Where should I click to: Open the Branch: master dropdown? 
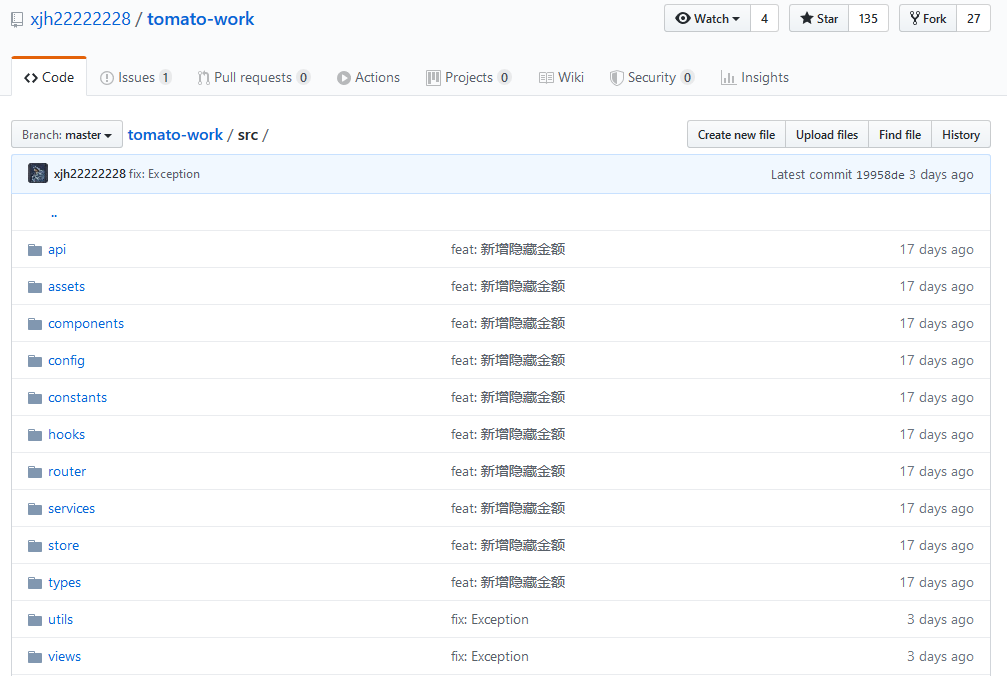pos(66,134)
